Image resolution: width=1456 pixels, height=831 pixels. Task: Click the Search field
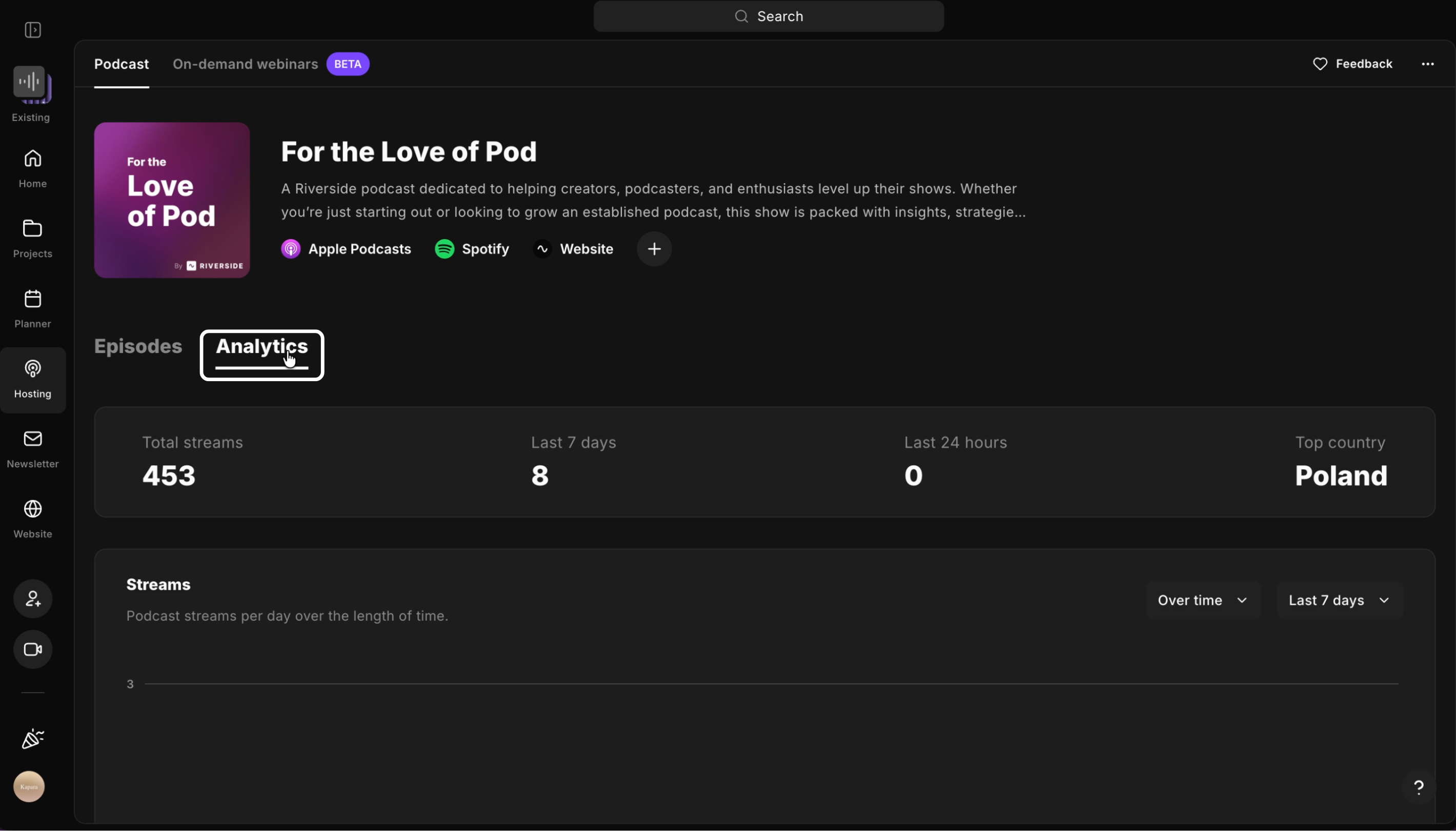coord(768,16)
